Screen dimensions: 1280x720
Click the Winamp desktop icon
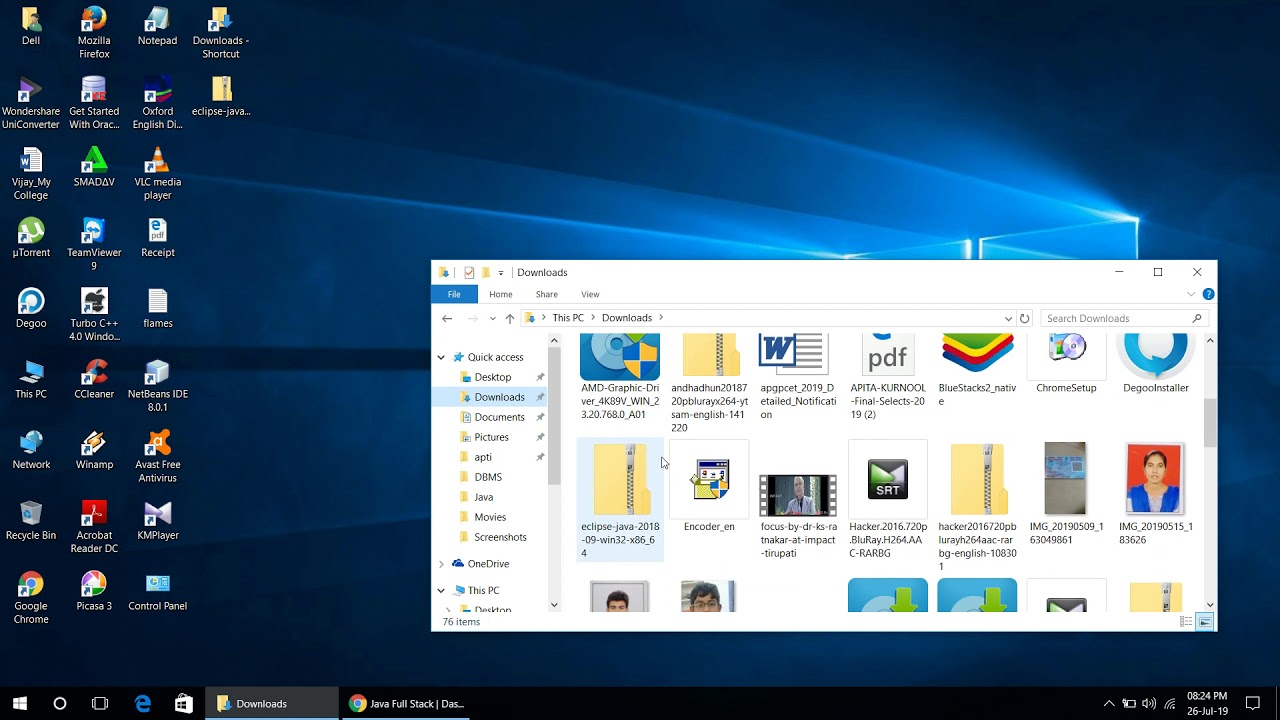point(94,450)
